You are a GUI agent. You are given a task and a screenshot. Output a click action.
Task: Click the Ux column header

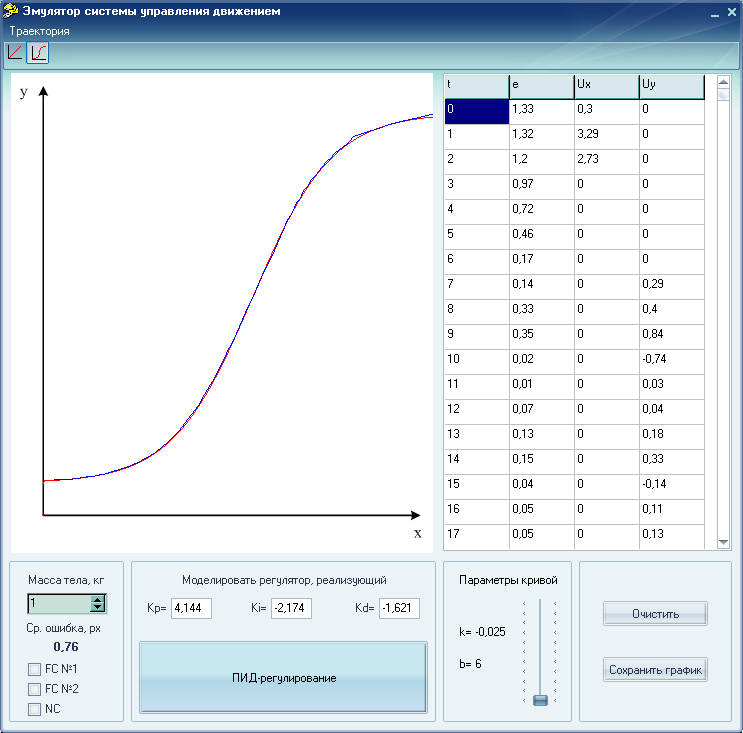607,87
